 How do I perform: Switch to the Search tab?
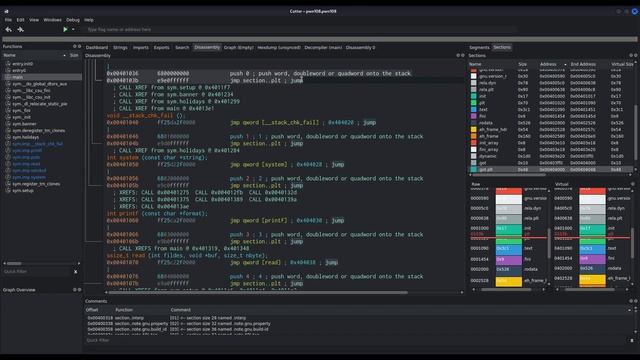182,47
